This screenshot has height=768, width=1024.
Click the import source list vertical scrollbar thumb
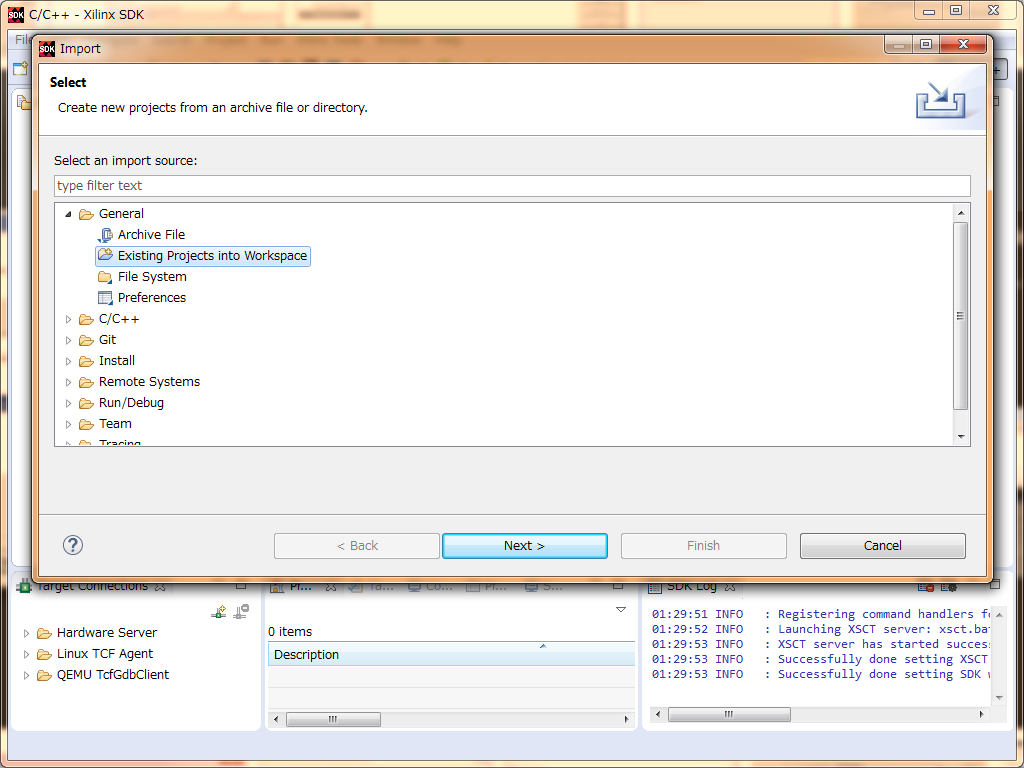tap(961, 316)
